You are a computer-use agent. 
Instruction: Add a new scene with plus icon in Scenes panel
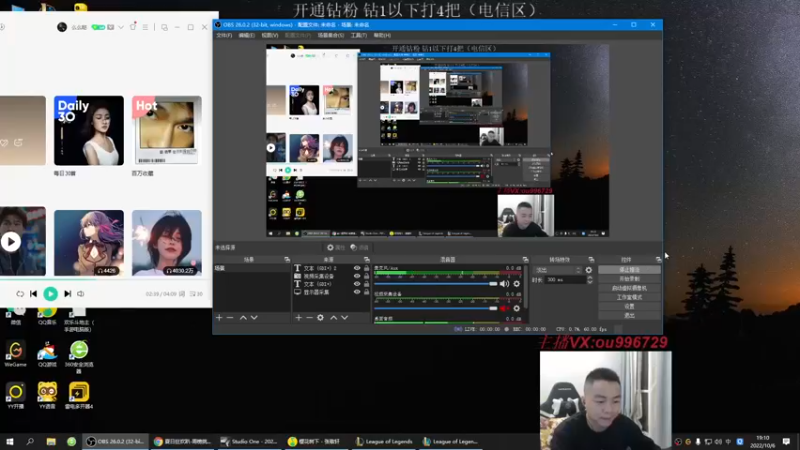(x=219, y=317)
